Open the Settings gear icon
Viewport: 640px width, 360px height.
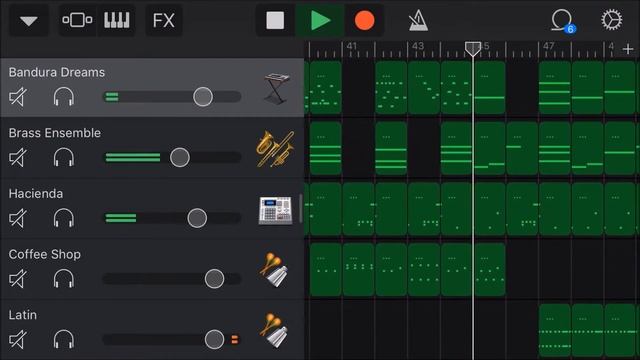(x=611, y=20)
